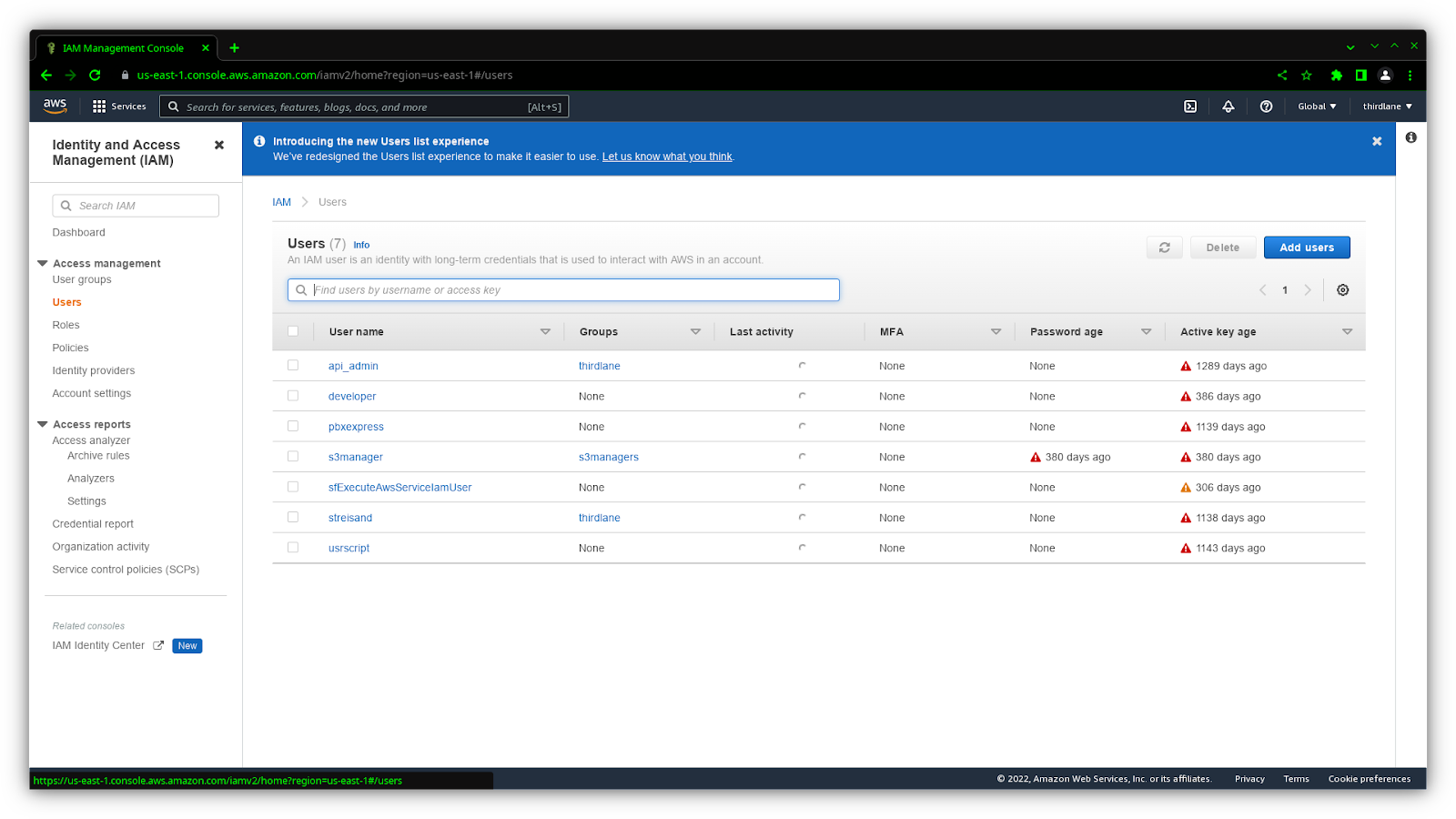Image resolution: width=1456 pixels, height=819 pixels.
Task: Check the api_admin user row
Action: (293, 365)
